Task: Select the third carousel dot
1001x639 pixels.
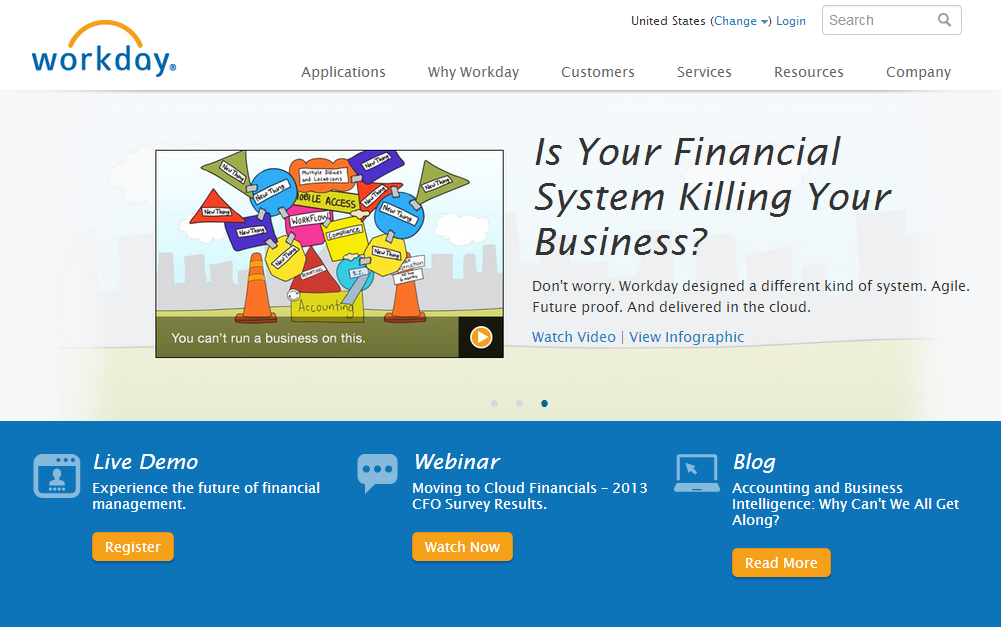Action: coord(544,403)
